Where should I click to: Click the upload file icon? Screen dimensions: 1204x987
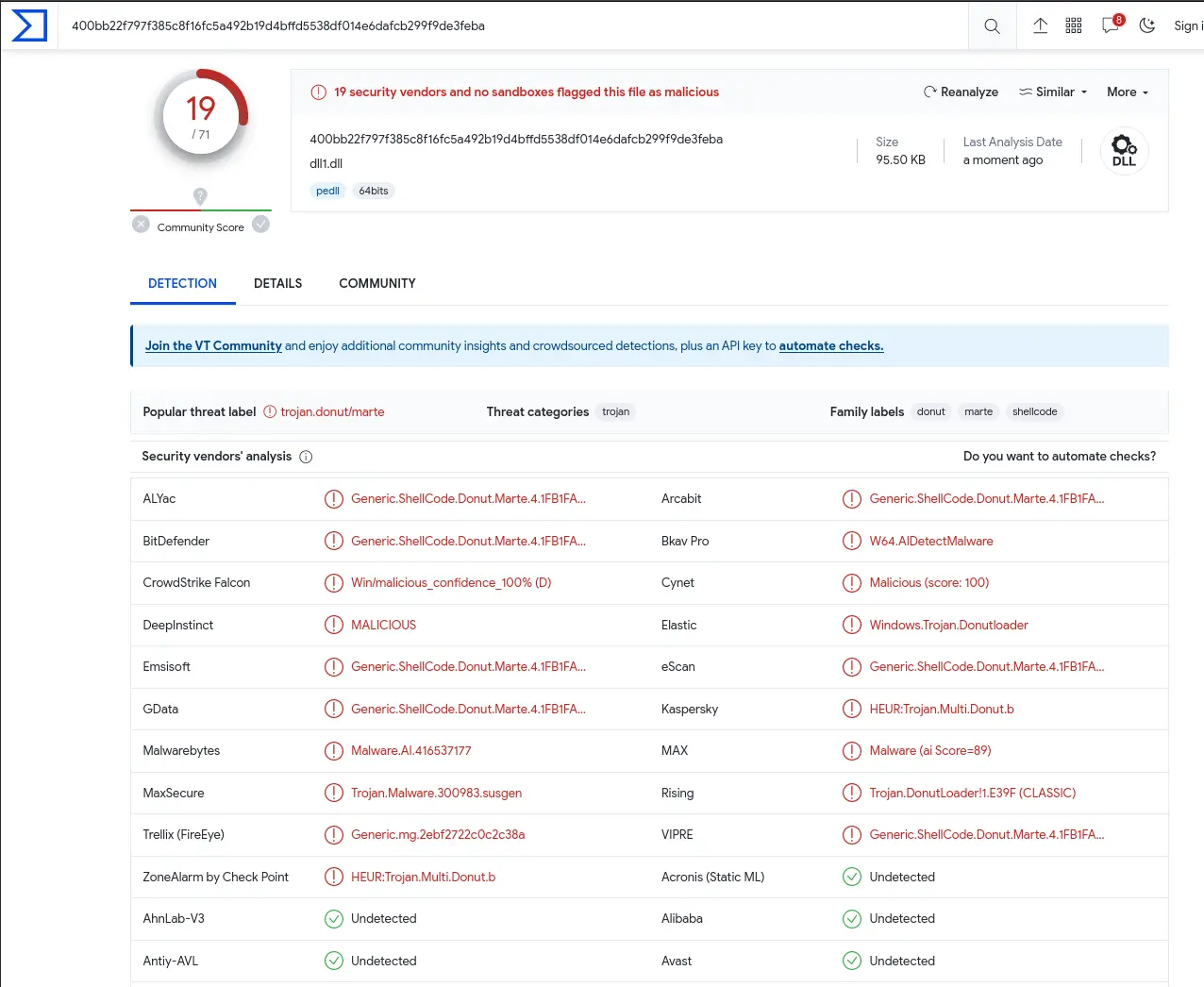(1040, 26)
